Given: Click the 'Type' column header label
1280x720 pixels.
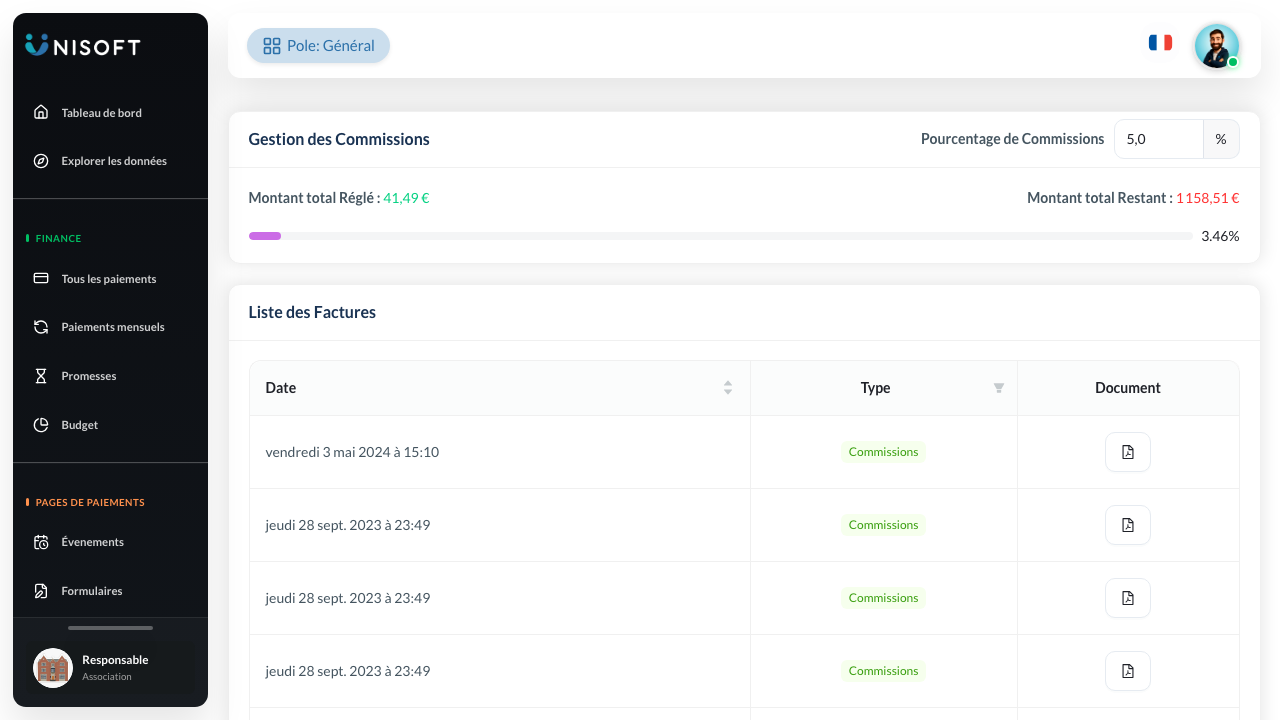Looking at the screenshot, I should pyautogui.click(x=875, y=388).
